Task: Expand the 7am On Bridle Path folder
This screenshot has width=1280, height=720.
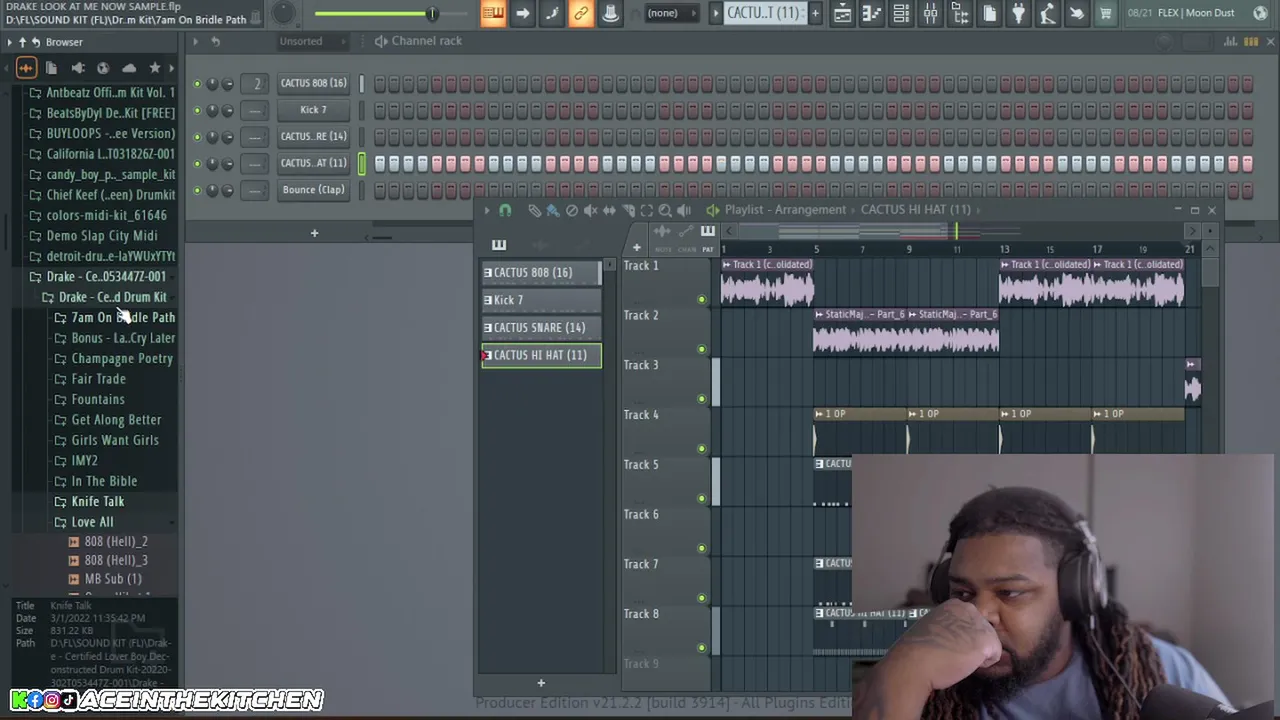Action: pos(122,317)
